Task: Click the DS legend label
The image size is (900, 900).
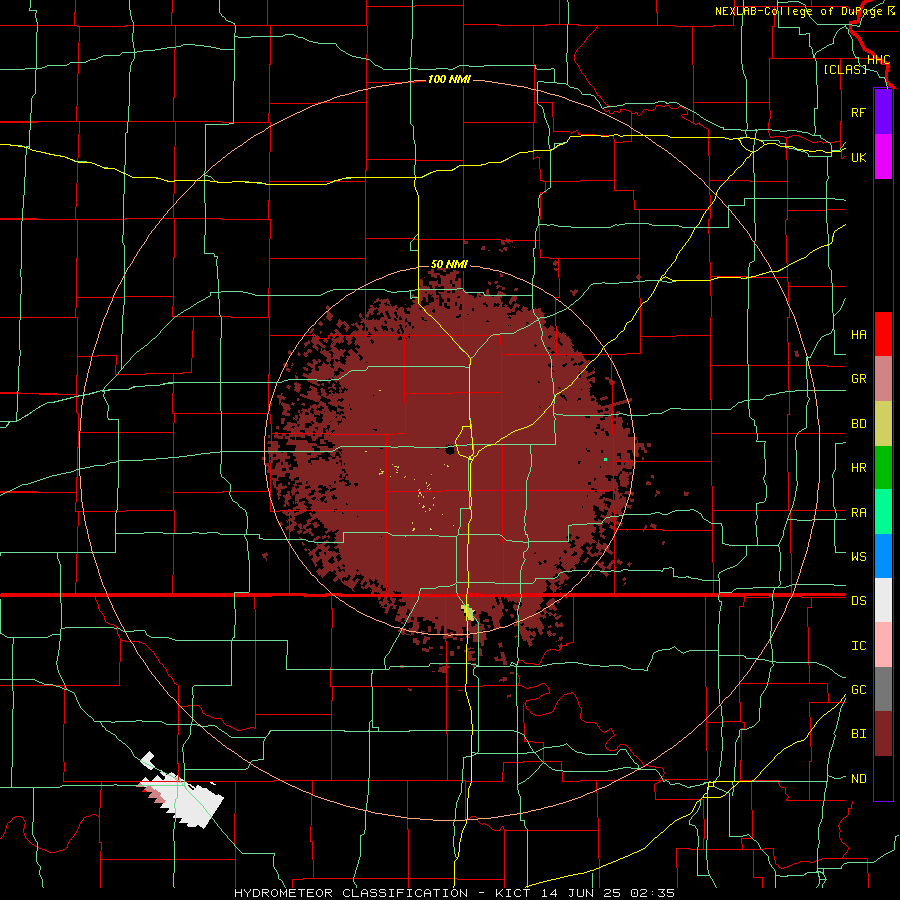Action: click(858, 600)
